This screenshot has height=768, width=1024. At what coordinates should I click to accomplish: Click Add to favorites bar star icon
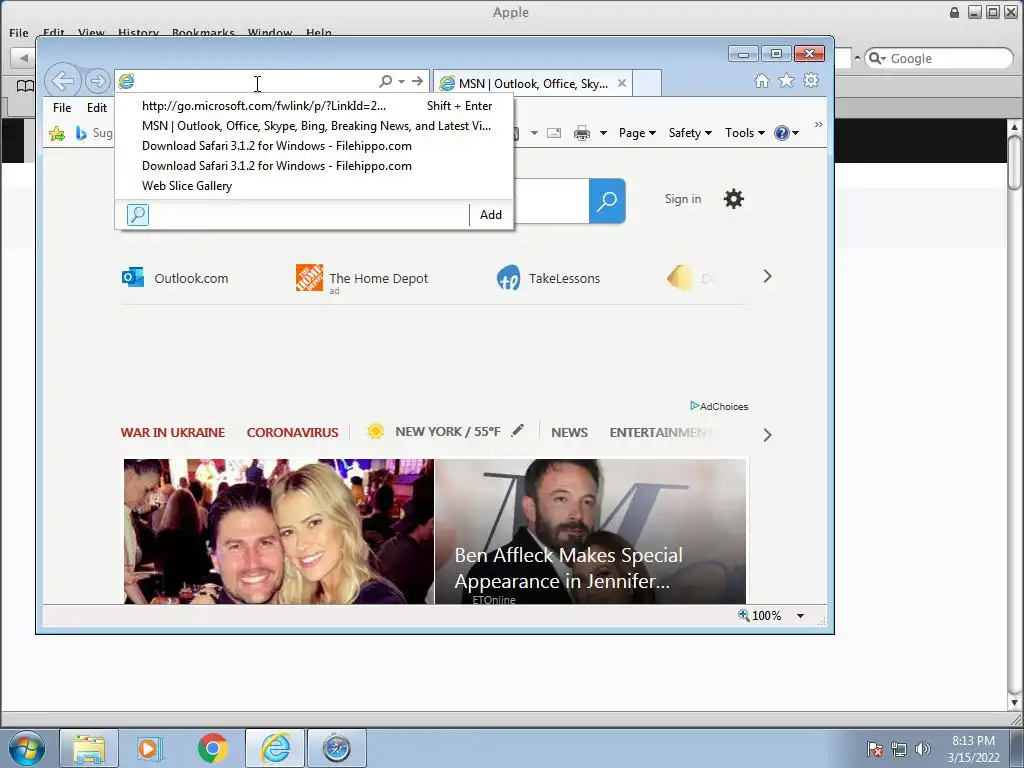[x=57, y=133]
